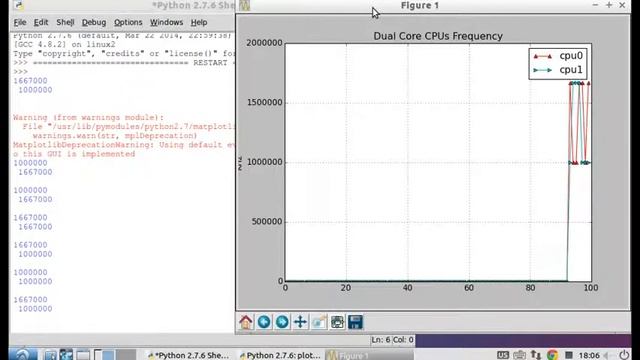Click the cpu0 legend entry
Viewport: 640px width, 360px height.
[x=558, y=56]
